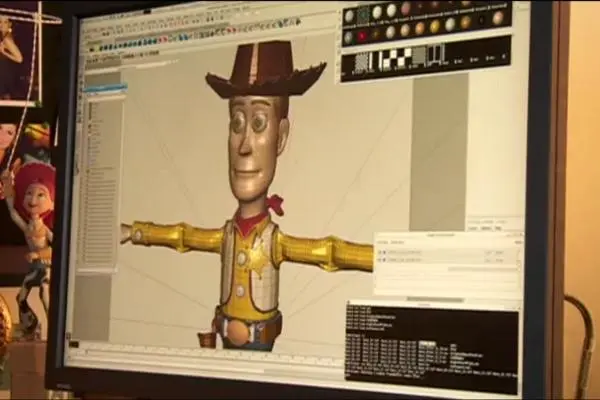Select the blue highlighted row in the outliner

pyautogui.click(x=106, y=88)
